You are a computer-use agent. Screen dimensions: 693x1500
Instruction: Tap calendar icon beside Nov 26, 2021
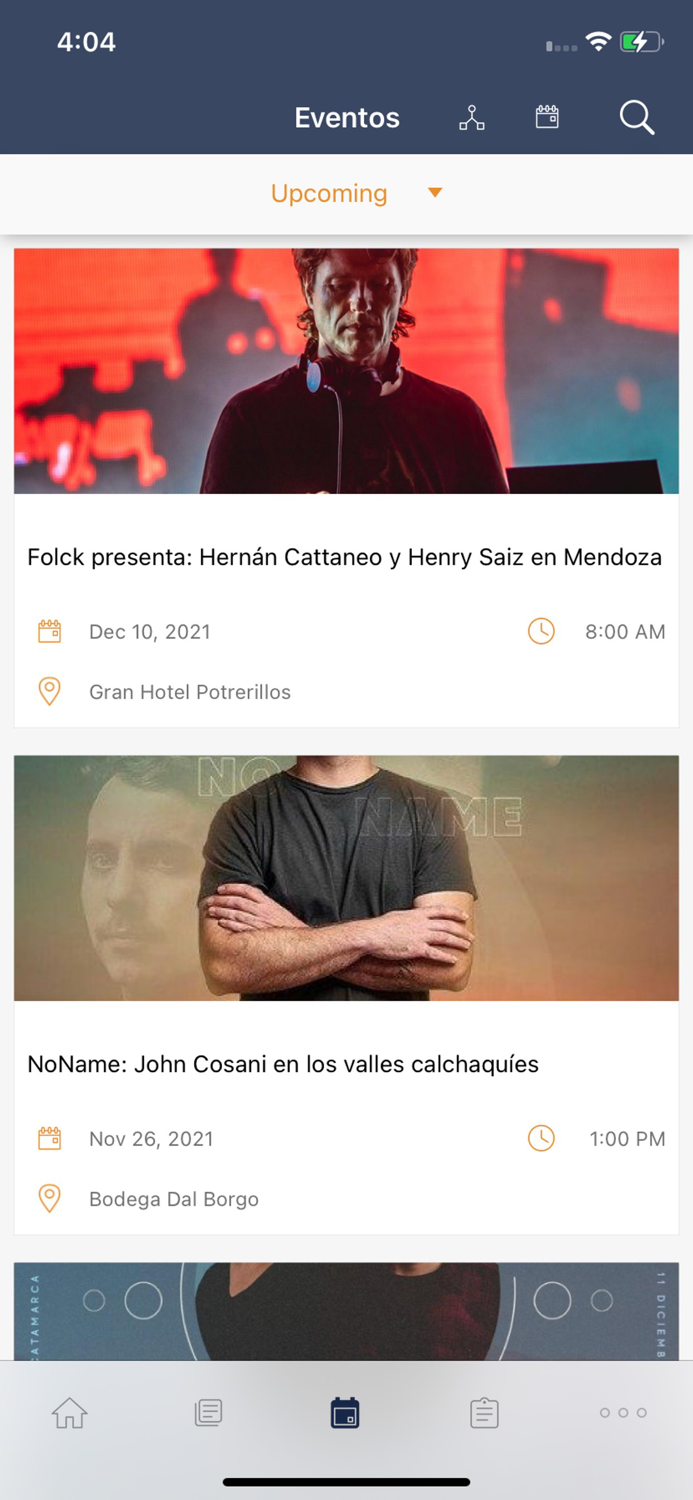(x=49, y=1138)
